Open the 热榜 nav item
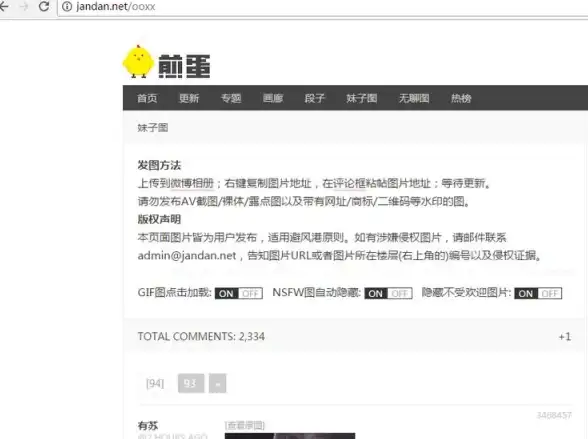The height and width of the screenshot is (439, 588). tap(461, 98)
